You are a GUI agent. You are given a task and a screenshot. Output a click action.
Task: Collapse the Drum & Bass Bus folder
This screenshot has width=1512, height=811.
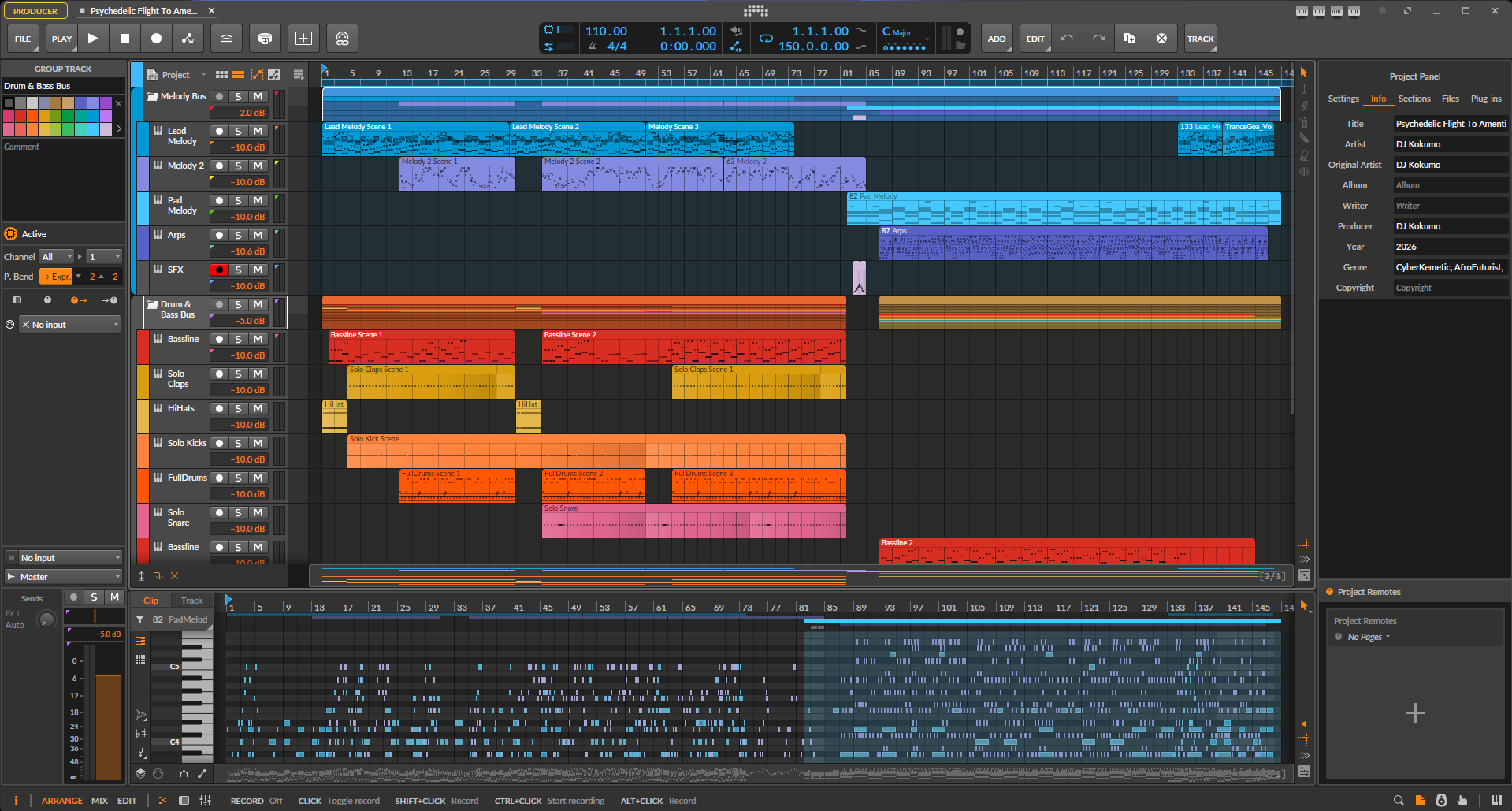[153, 304]
